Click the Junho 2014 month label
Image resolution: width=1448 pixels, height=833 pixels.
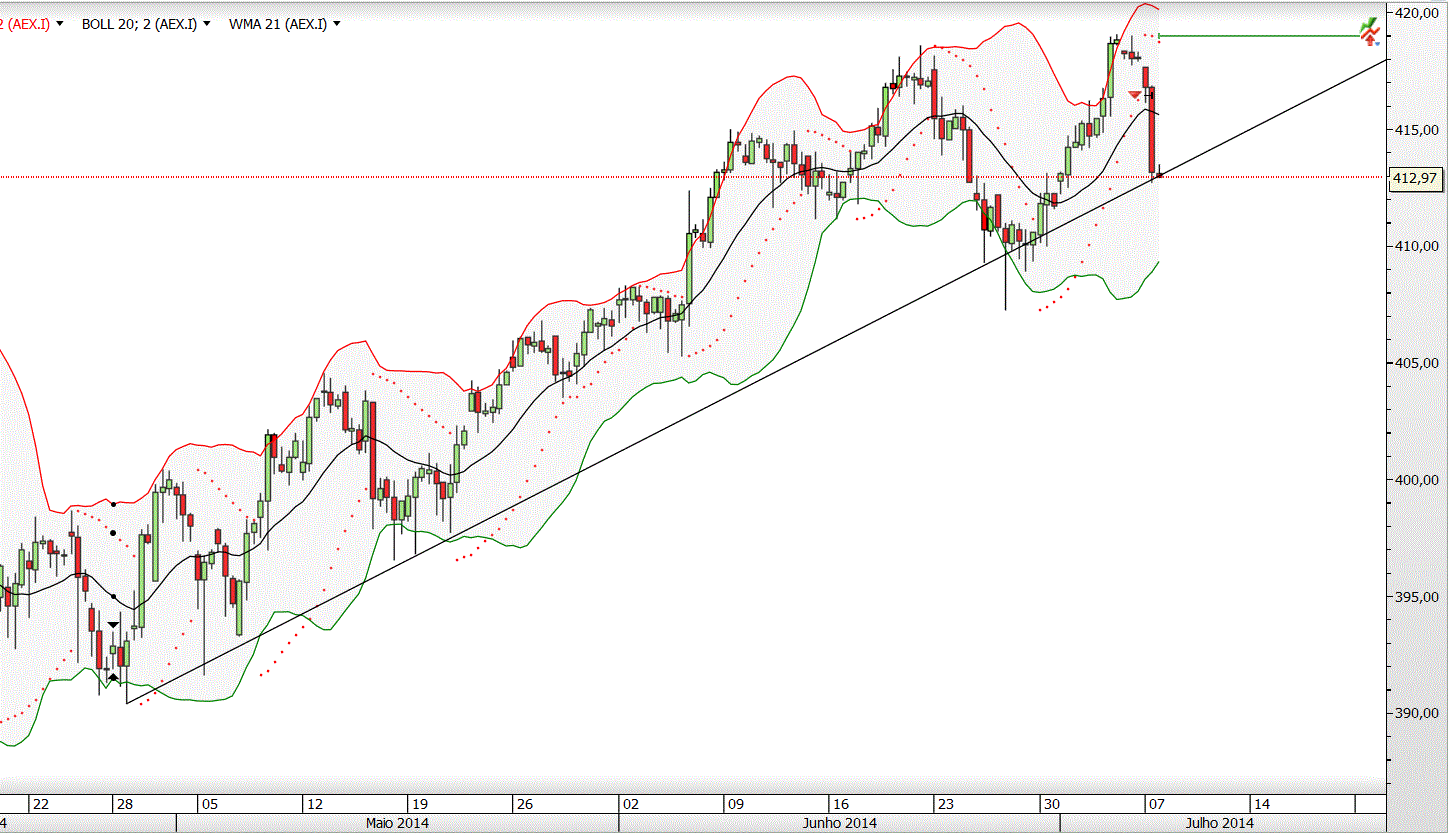tap(840, 823)
